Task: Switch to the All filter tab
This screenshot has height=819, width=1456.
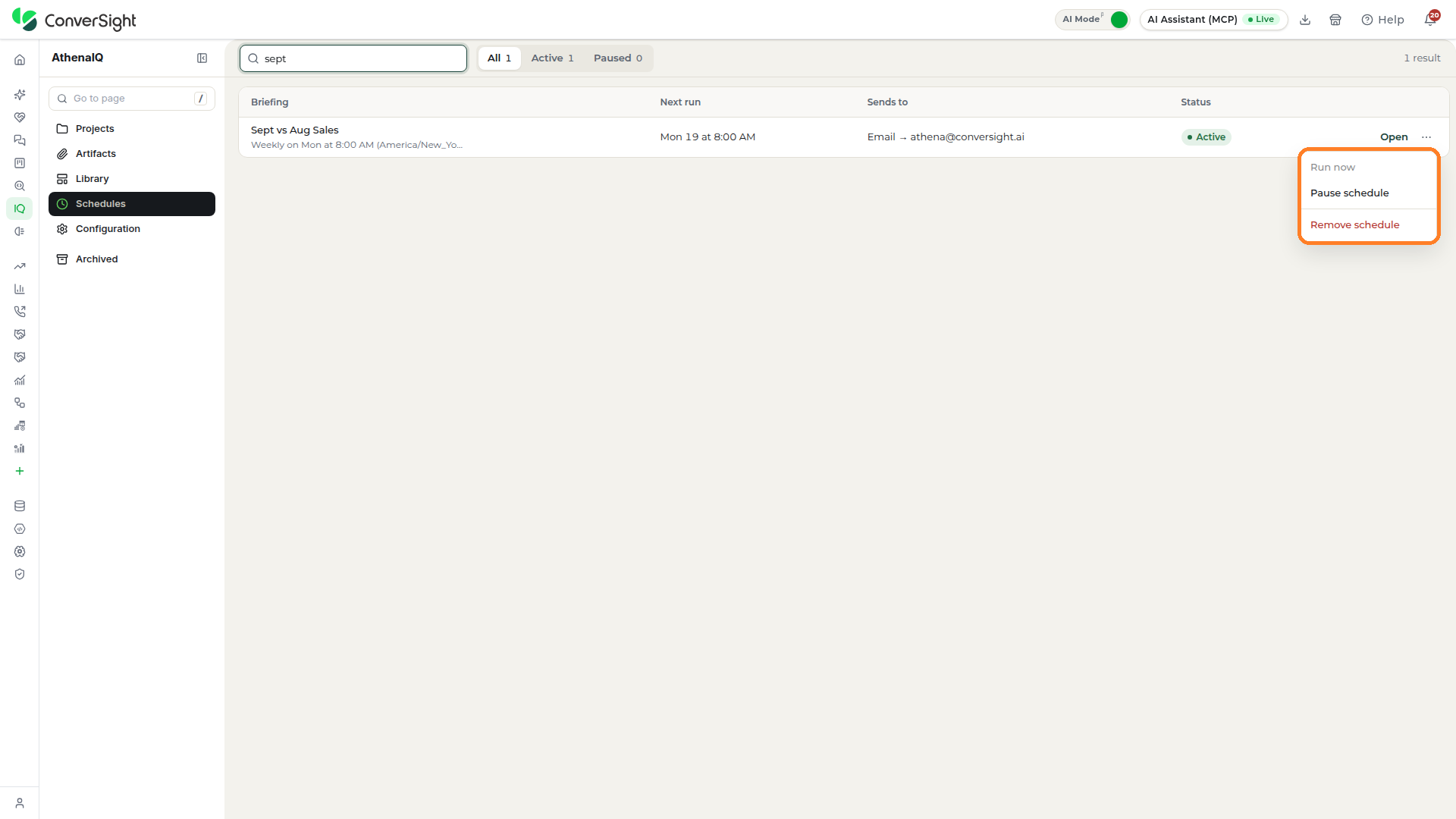Action: (x=499, y=58)
